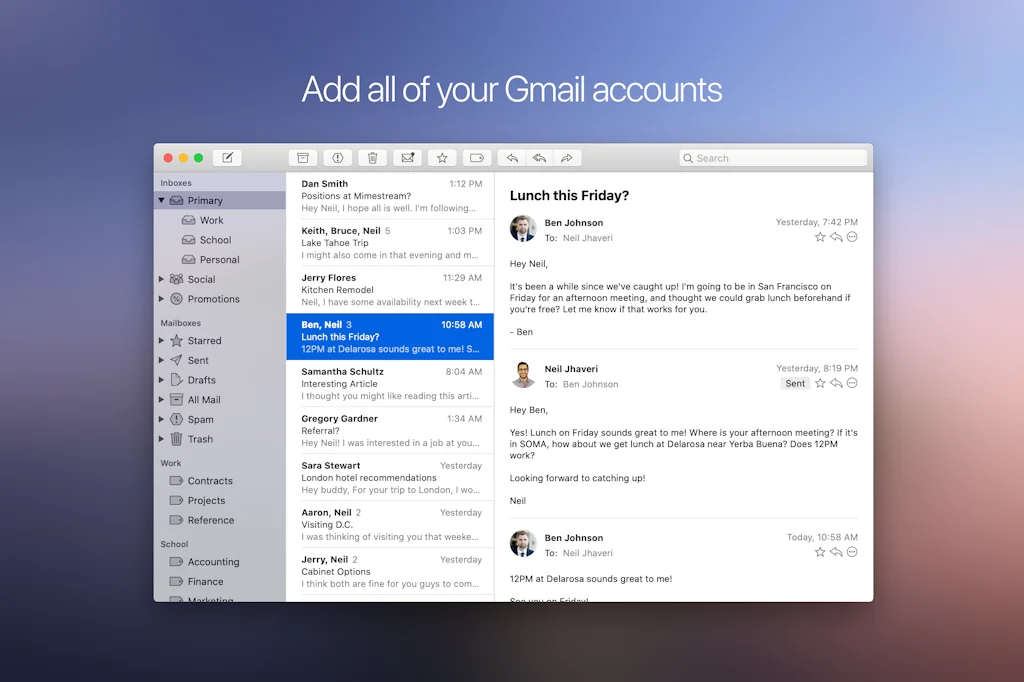Click into the Search field
Screen dimensions: 1024x682
tap(775, 158)
